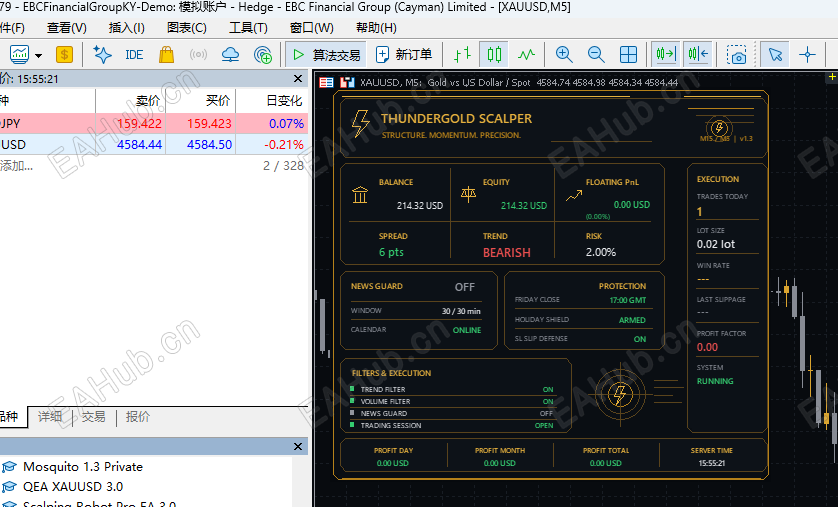Click the scales icon beside EQUITY
This screenshot has height=507, width=838.
468,194
